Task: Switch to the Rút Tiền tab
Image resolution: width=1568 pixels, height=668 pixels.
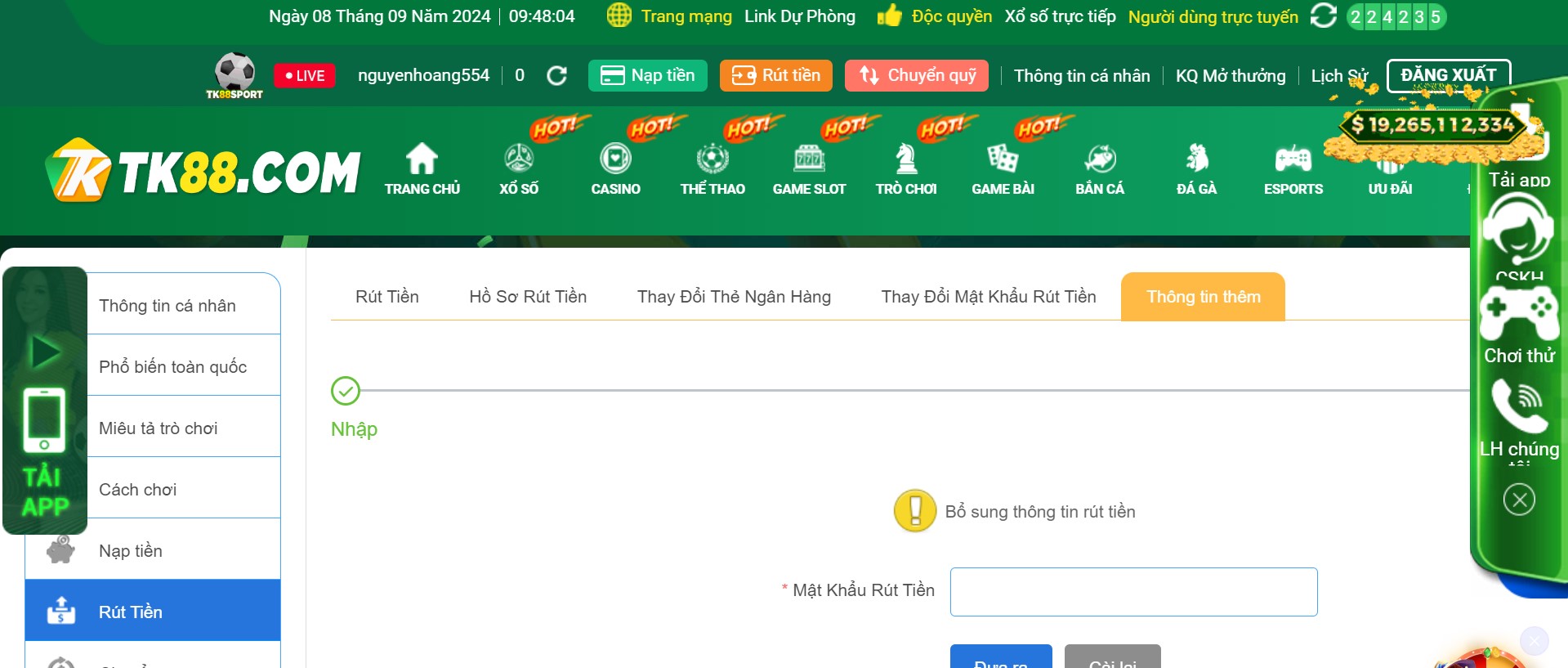Action: (387, 297)
